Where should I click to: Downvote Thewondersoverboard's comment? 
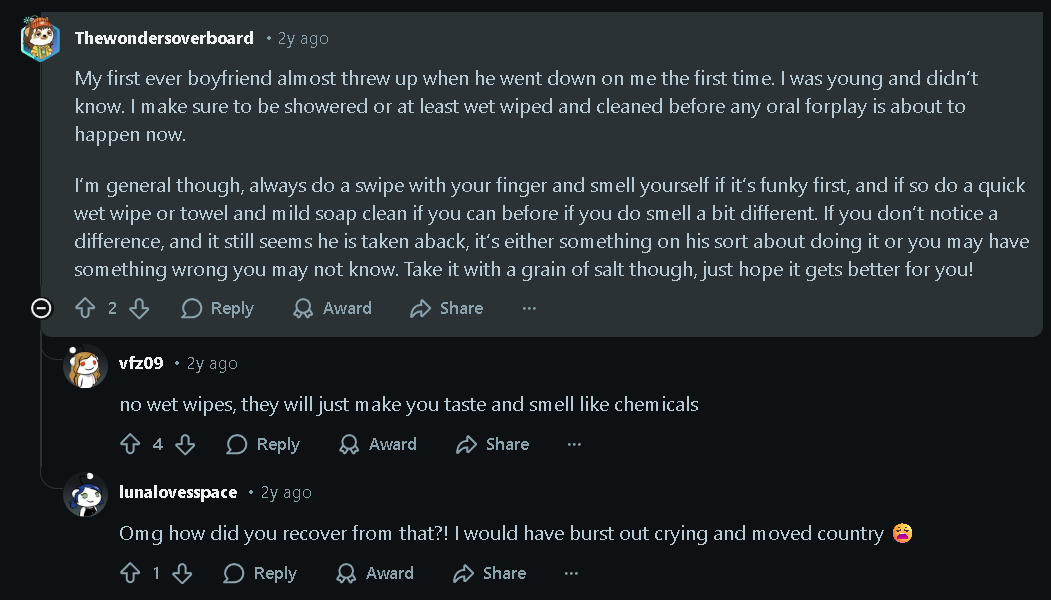(x=139, y=309)
